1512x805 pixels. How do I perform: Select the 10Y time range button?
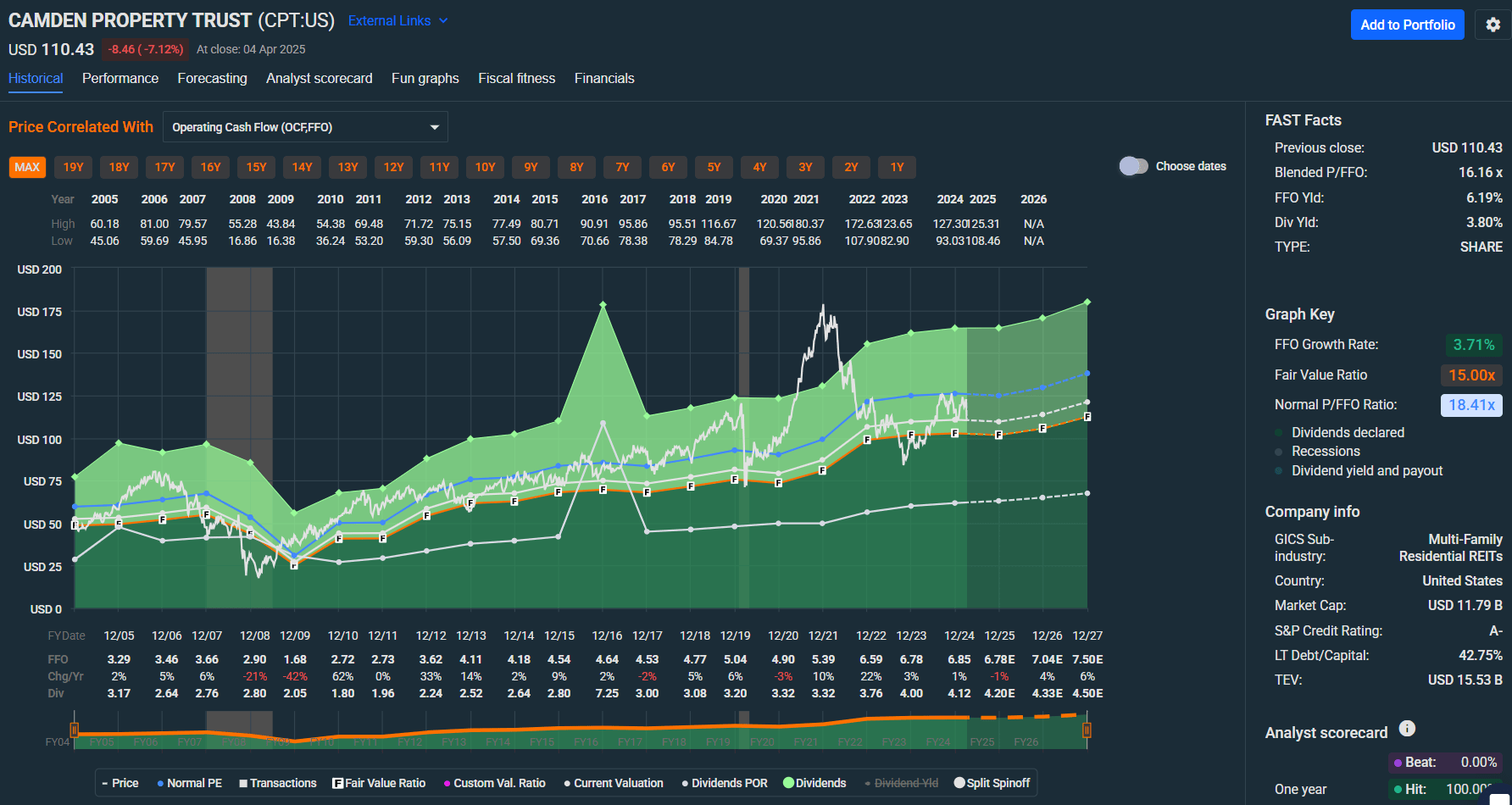pyautogui.click(x=485, y=167)
